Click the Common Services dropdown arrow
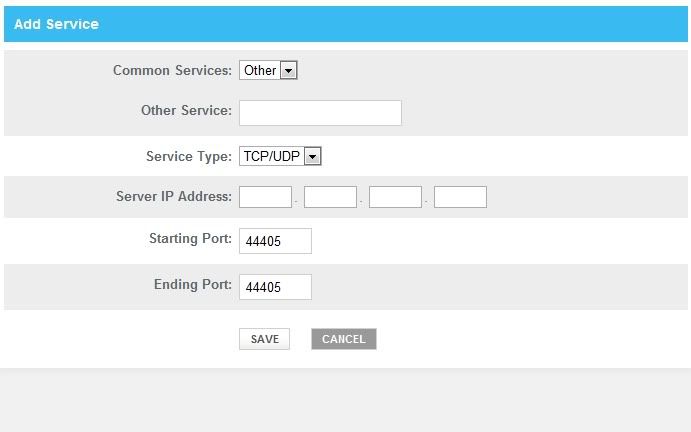This screenshot has height=432, width=691. 289,71
